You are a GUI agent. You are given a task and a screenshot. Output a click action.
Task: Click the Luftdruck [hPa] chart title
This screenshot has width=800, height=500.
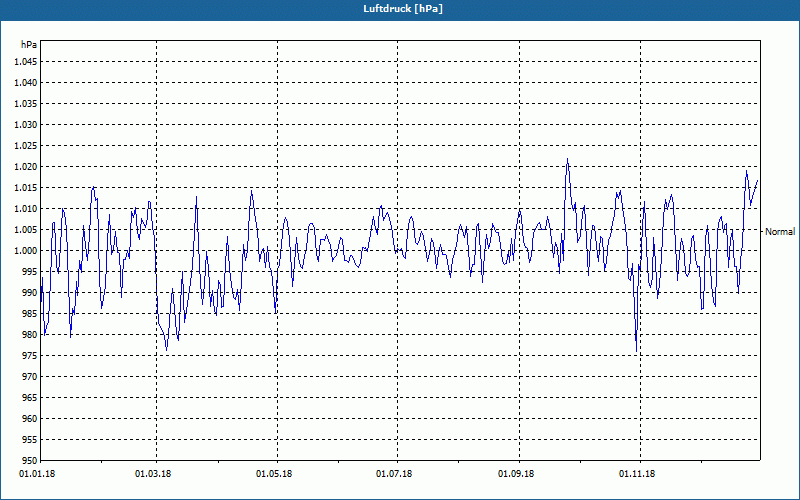(x=403, y=9)
